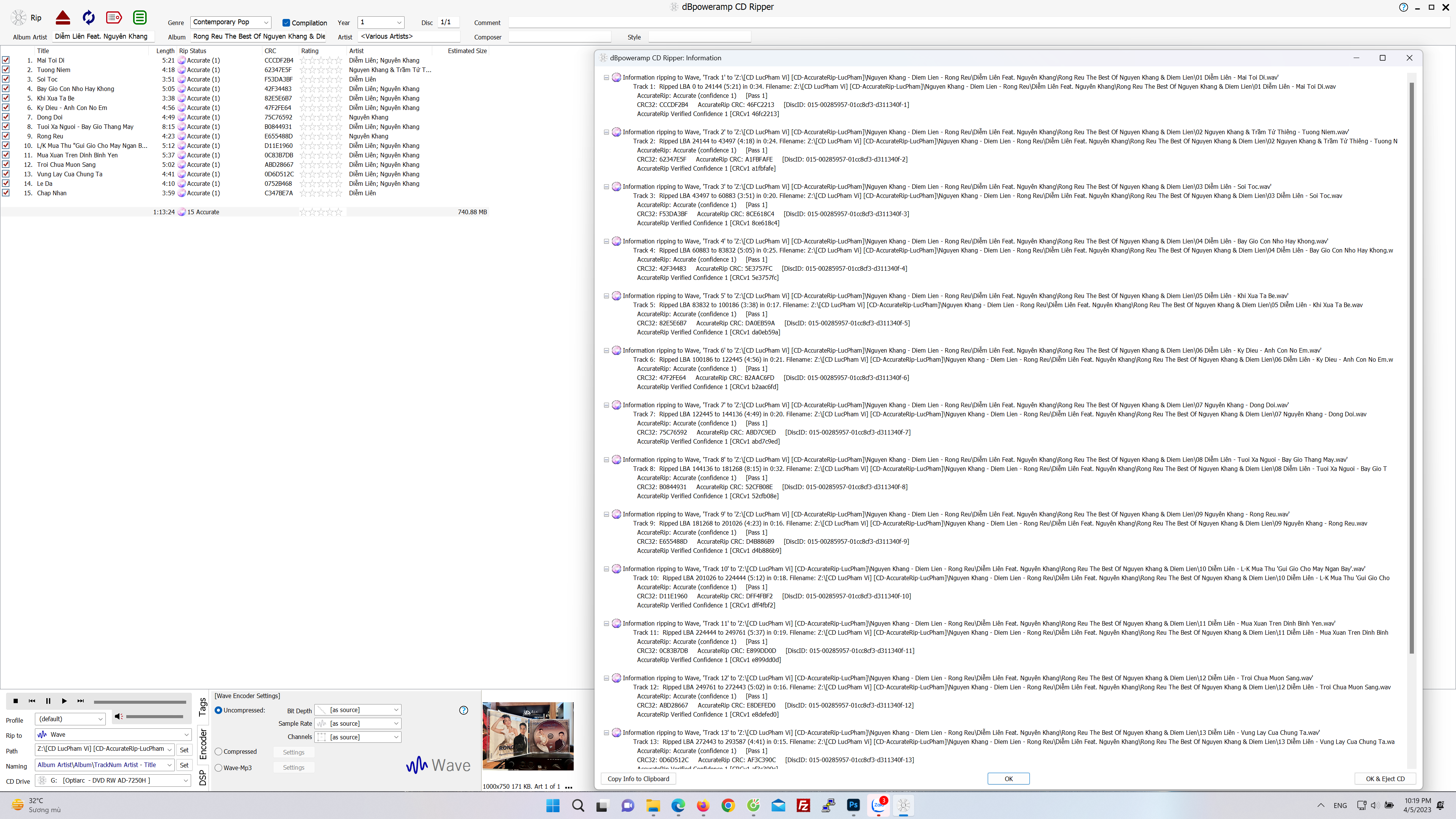Uncheck track 15 Chap Nhan
Viewport: 1456px width, 819px height.
pyautogui.click(x=6, y=193)
